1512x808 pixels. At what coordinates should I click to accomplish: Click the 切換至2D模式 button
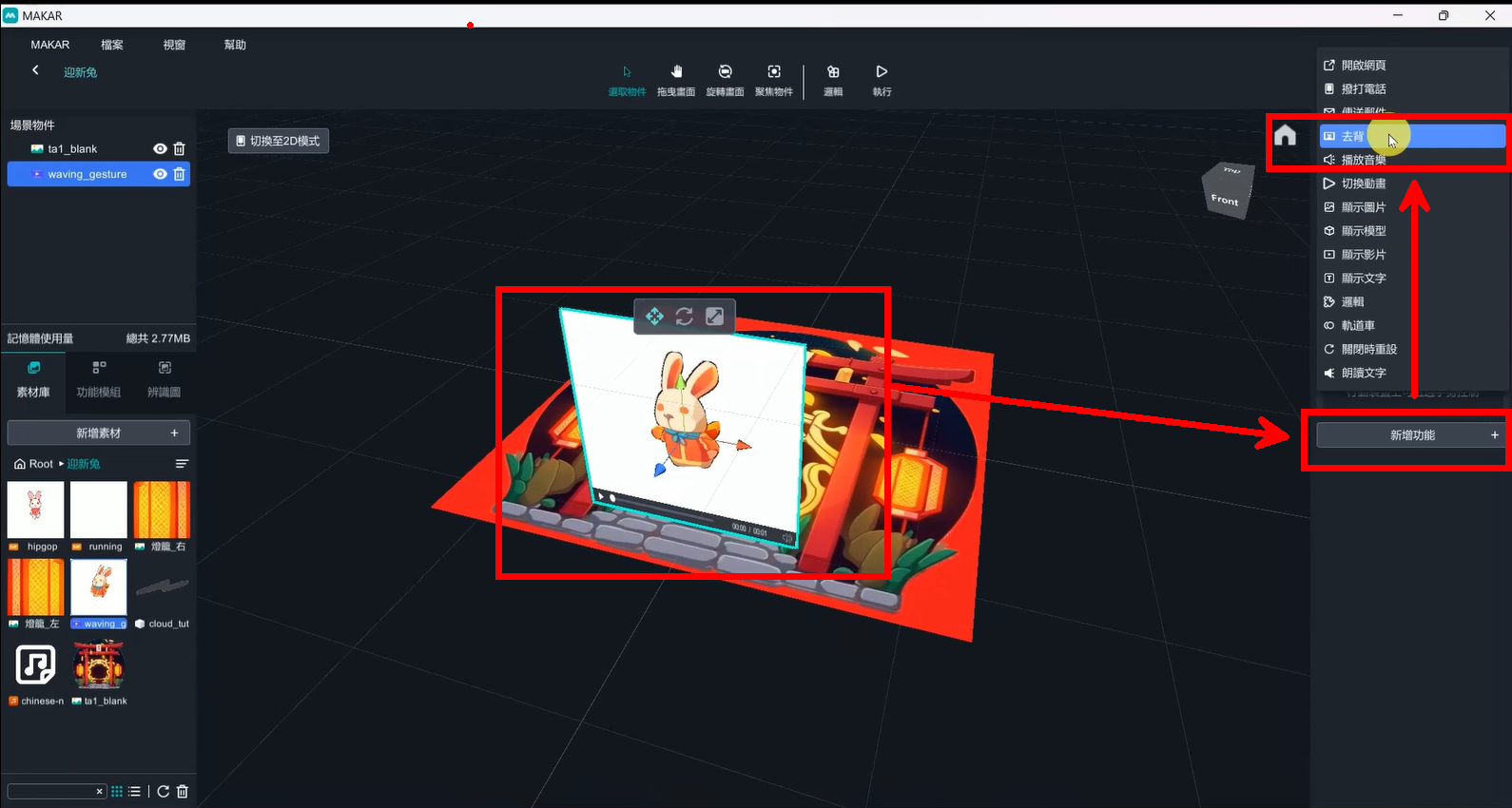point(279,141)
